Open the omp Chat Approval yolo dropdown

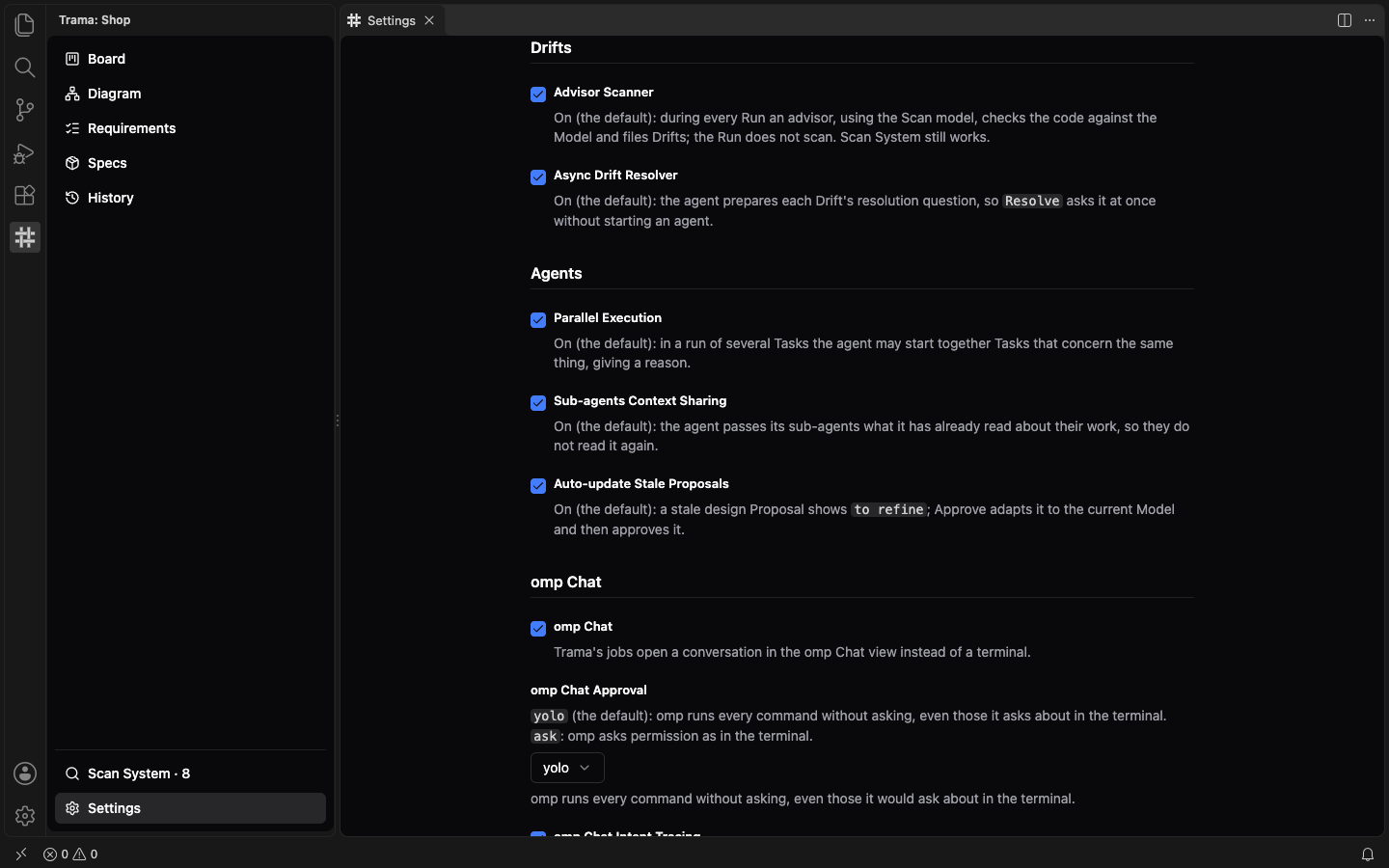(x=567, y=768)
